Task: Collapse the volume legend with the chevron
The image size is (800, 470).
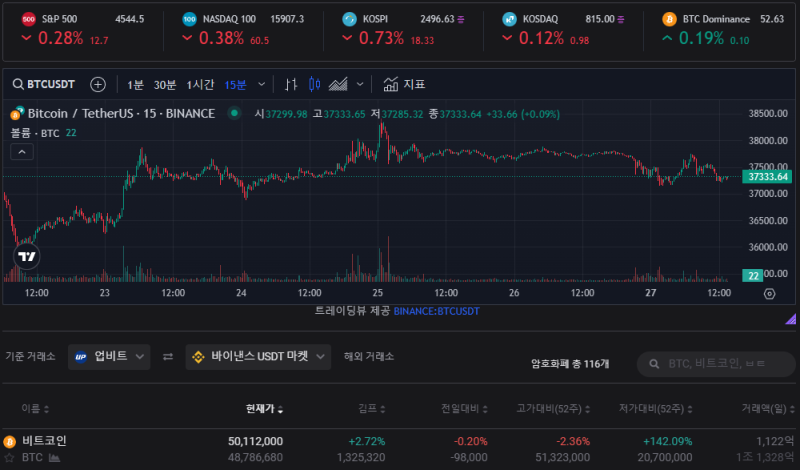Action: click(x=22, y=152)
